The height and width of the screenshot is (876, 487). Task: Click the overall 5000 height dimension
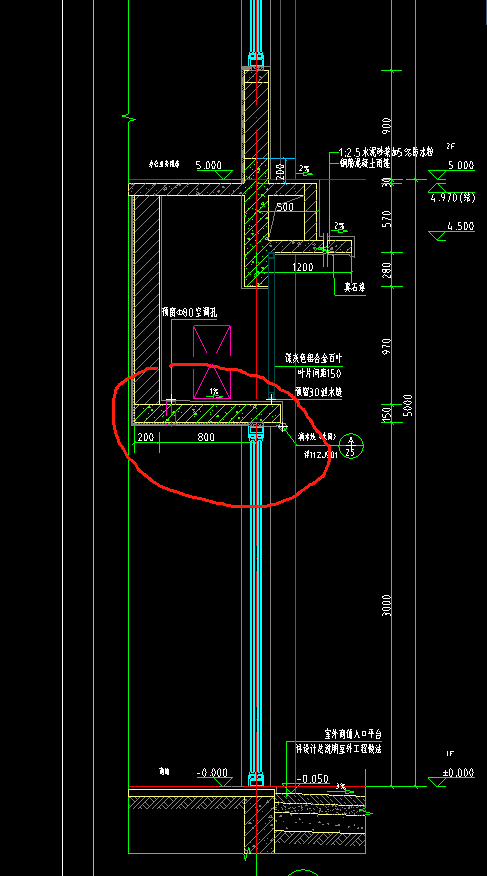[409, 405]
